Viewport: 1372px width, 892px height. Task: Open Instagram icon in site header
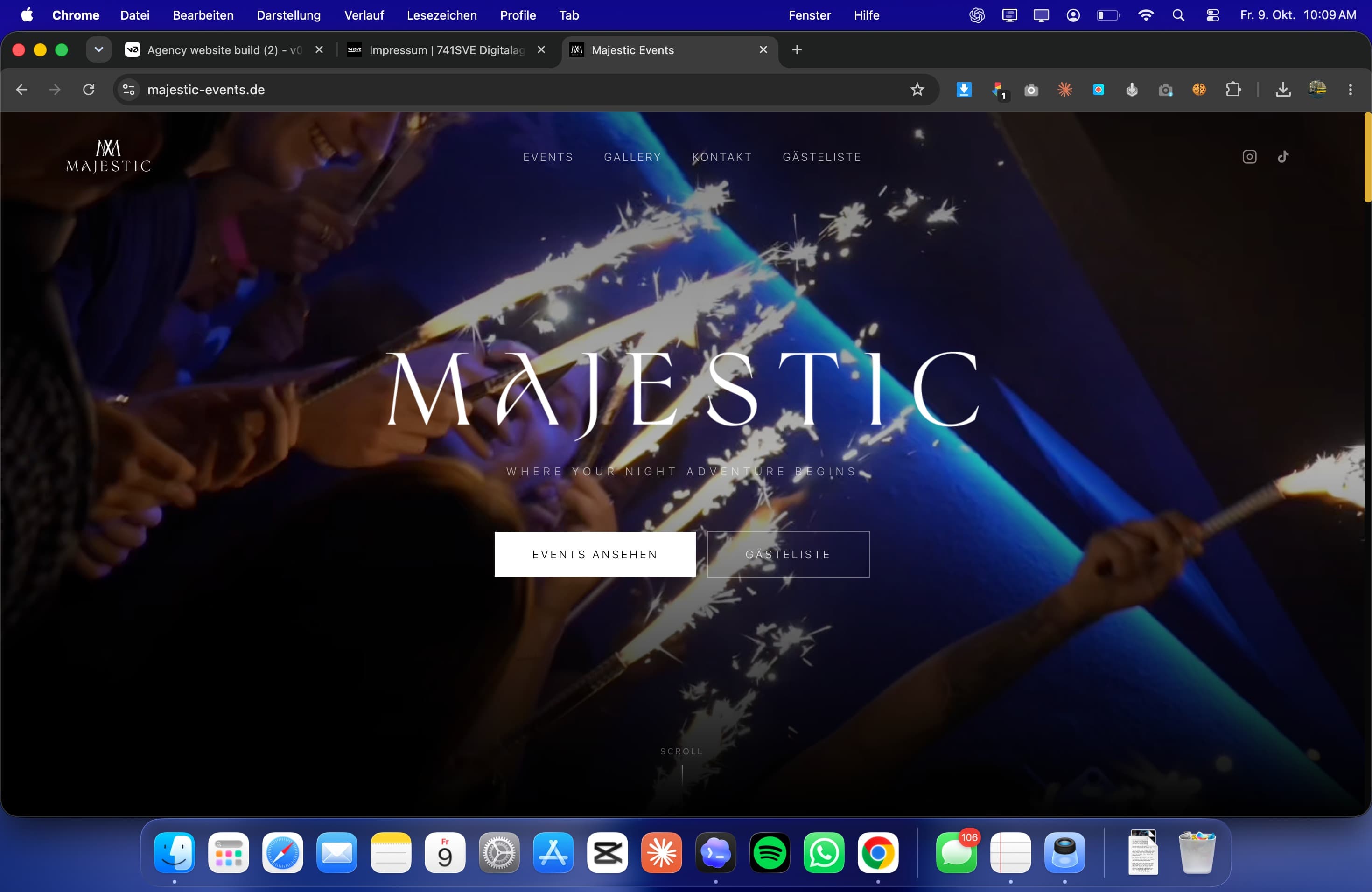click(1249, 157)
